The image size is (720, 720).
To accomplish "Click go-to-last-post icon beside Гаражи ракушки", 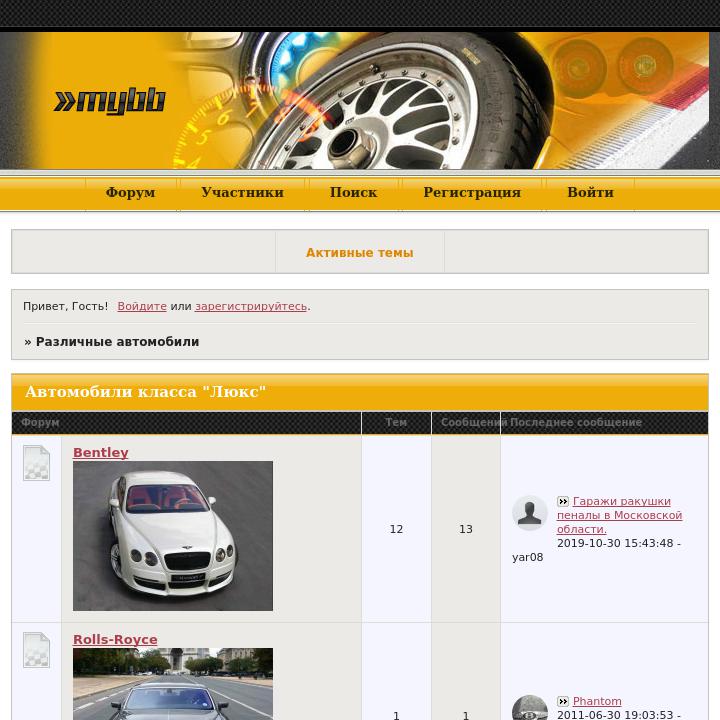I will 563,501.
